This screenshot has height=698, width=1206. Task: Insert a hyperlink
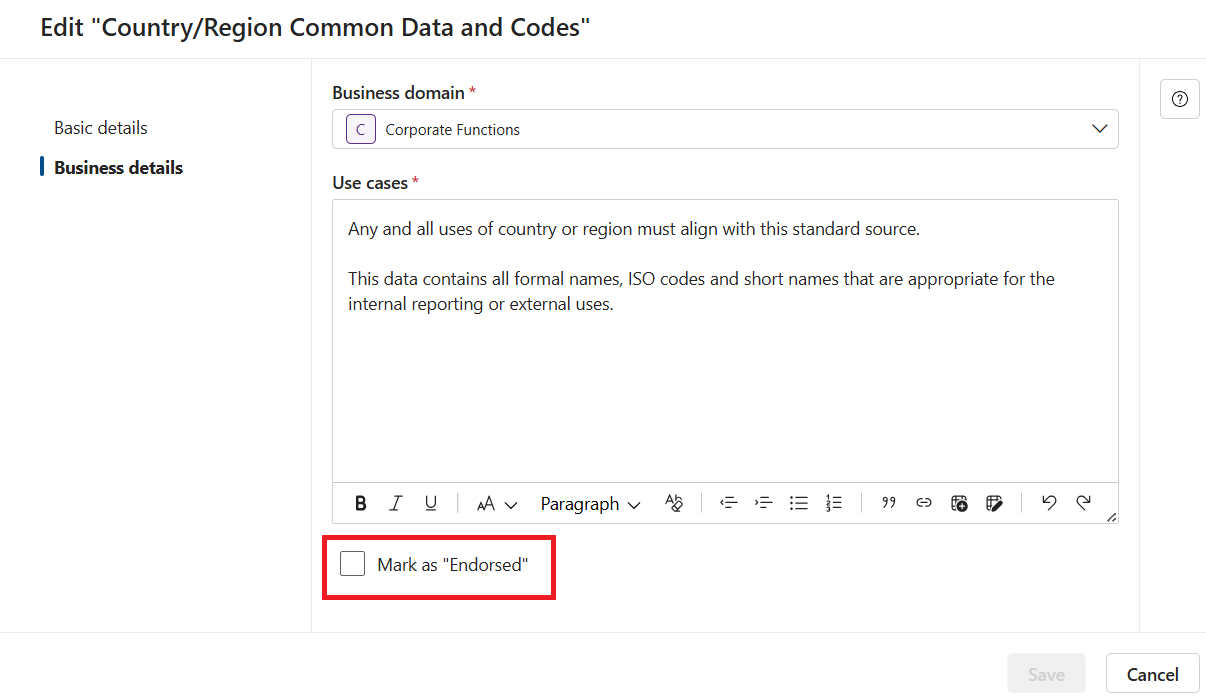pyautogui.click(x=924, y=503)
